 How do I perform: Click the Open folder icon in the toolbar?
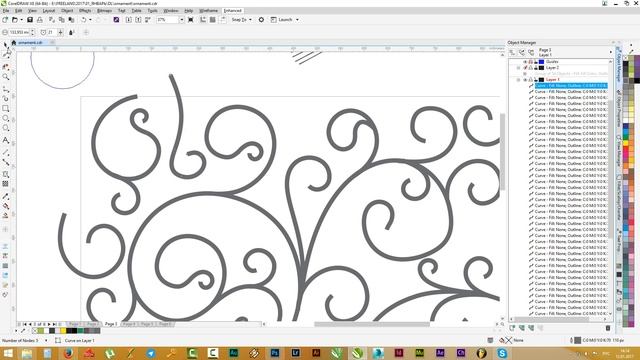coord(15,20)
